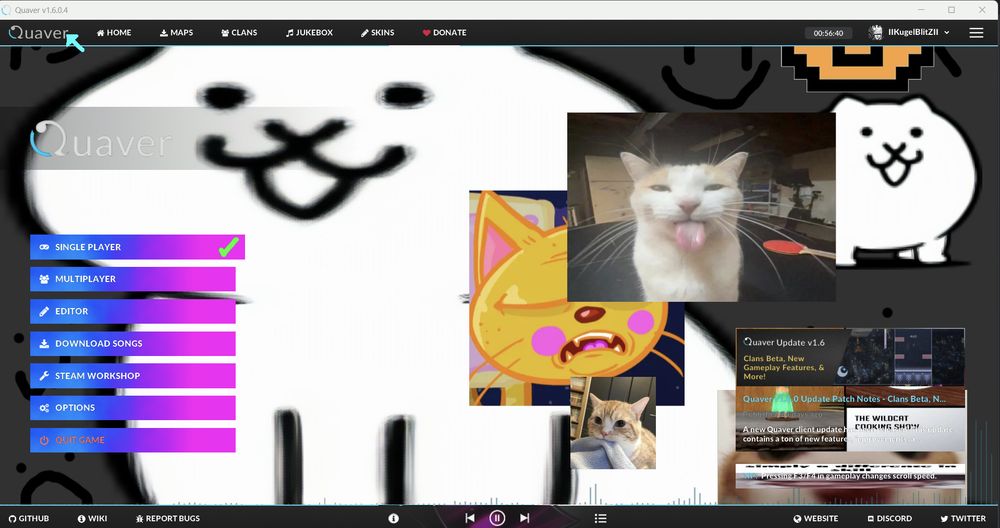This screenshot has width=1000, height=528.
Task: Open Report Bugs link
Action: [168, 518]
